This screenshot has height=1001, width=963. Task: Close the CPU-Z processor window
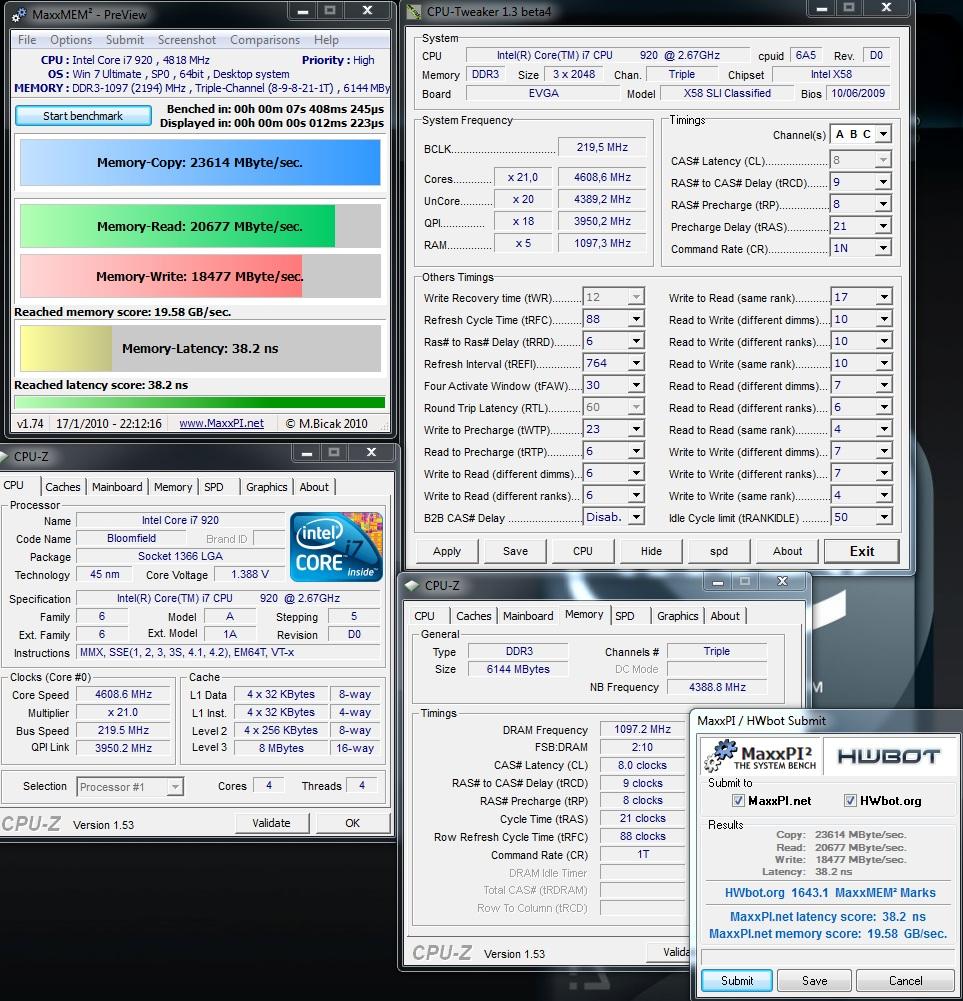[371, 453]
